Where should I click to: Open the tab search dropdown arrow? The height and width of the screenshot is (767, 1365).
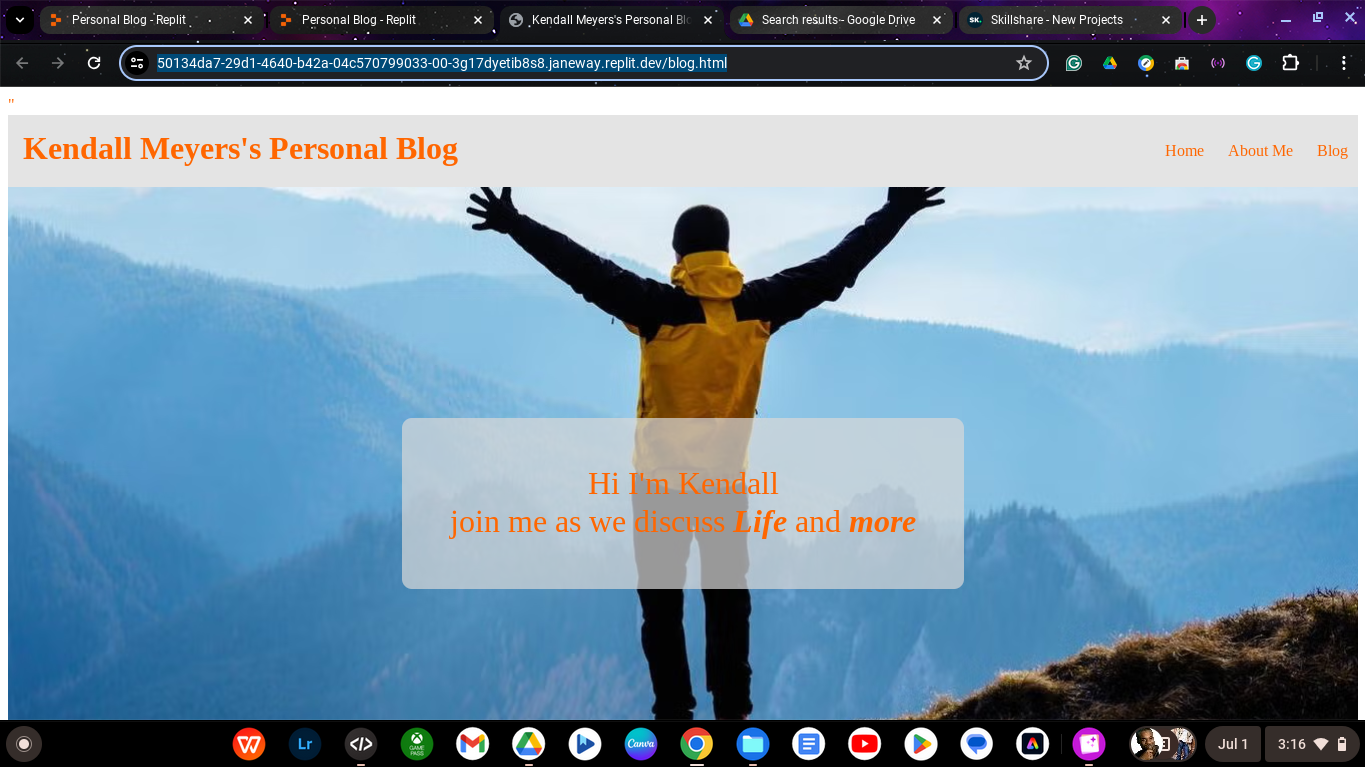pyautogui.click(x=19, y=20)
